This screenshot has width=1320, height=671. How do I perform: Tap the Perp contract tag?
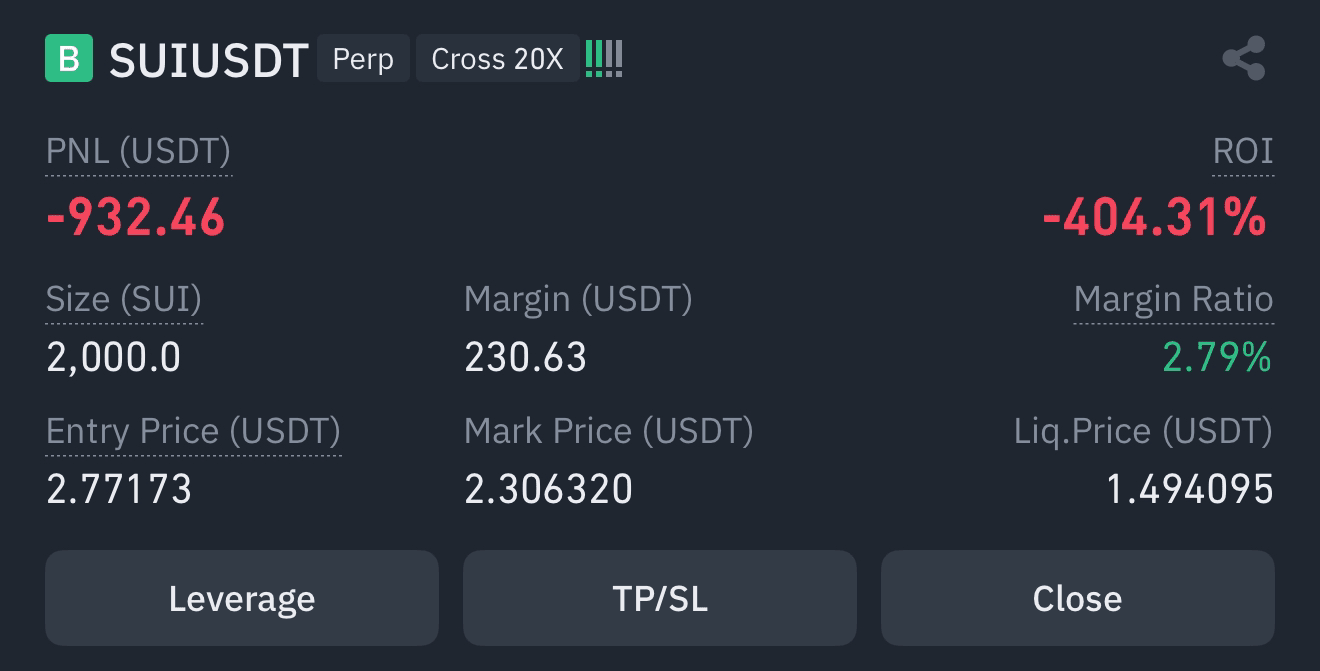pyautogui.click(x=363, y=59)
